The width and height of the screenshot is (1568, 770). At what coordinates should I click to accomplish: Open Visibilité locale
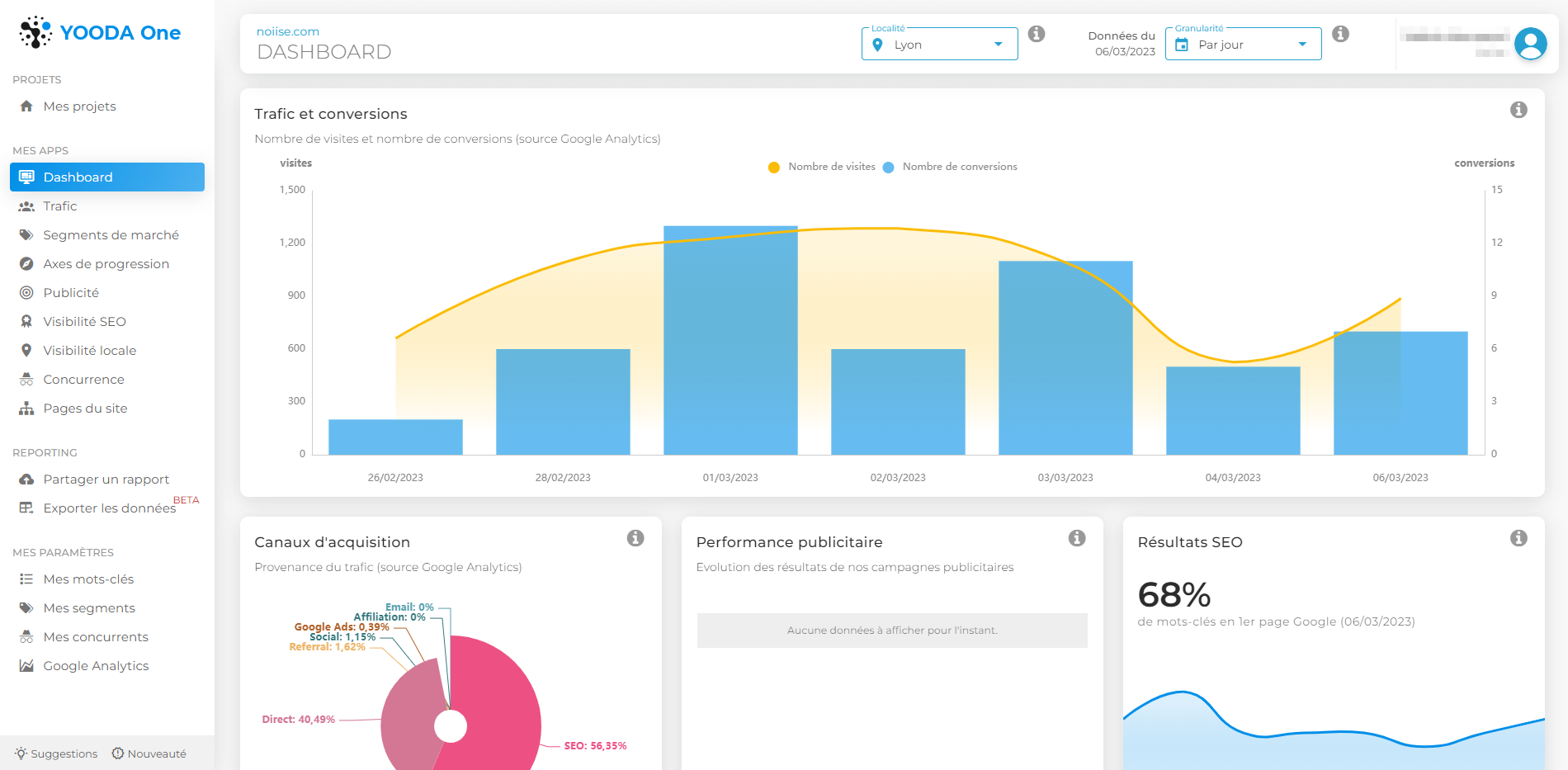(x=107, y=351)
